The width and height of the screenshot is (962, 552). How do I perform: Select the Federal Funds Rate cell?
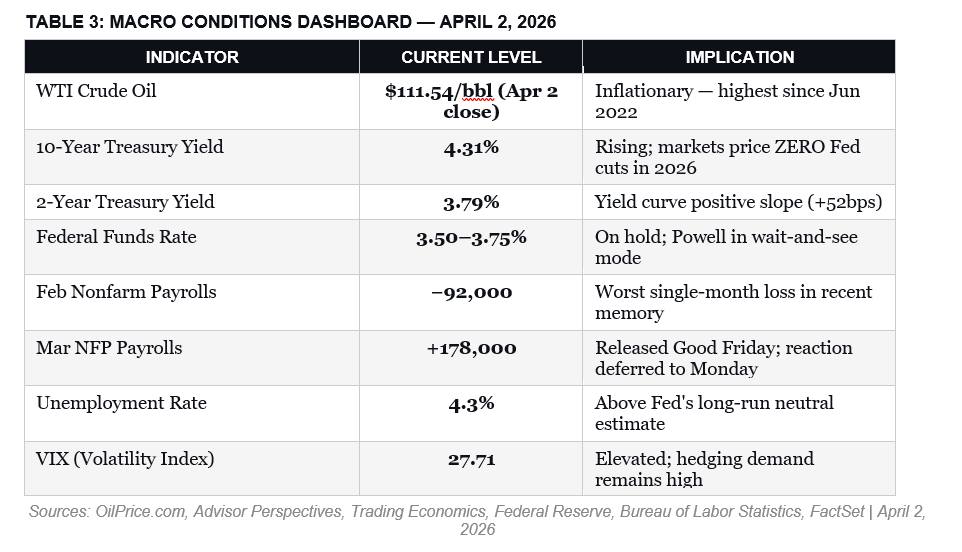(x=116, y=237)
